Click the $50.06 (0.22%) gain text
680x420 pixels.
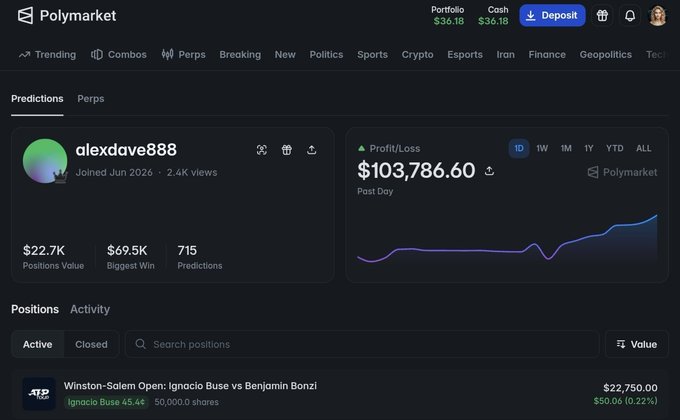pos(625,401)
